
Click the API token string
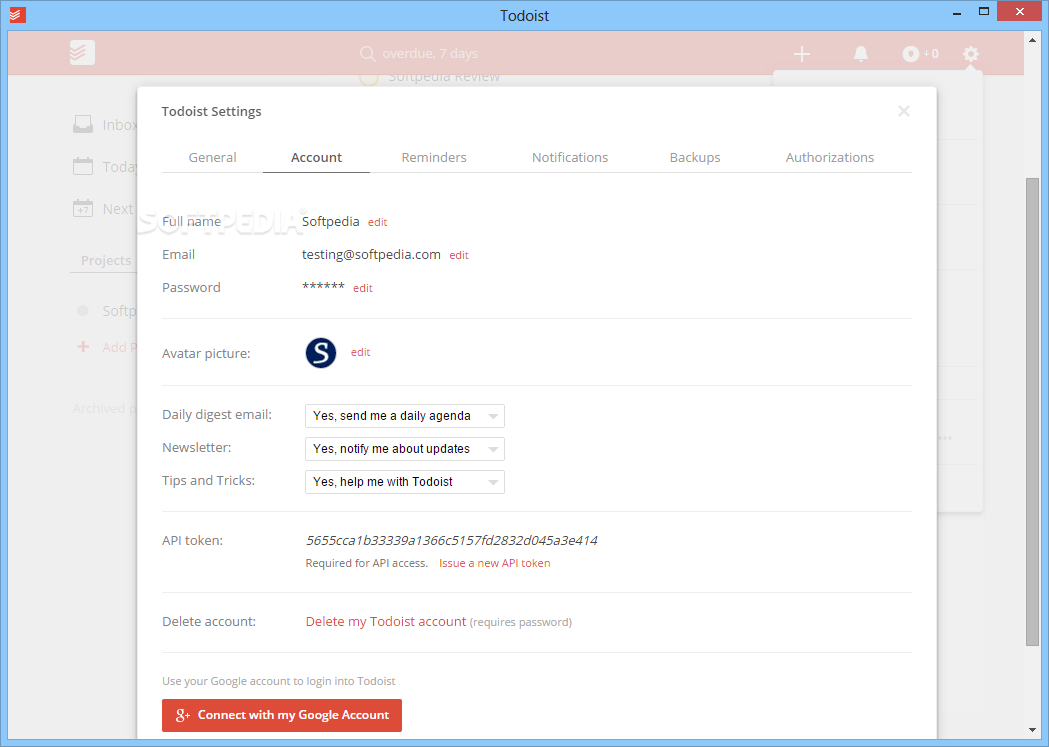[x=452, y=540]
